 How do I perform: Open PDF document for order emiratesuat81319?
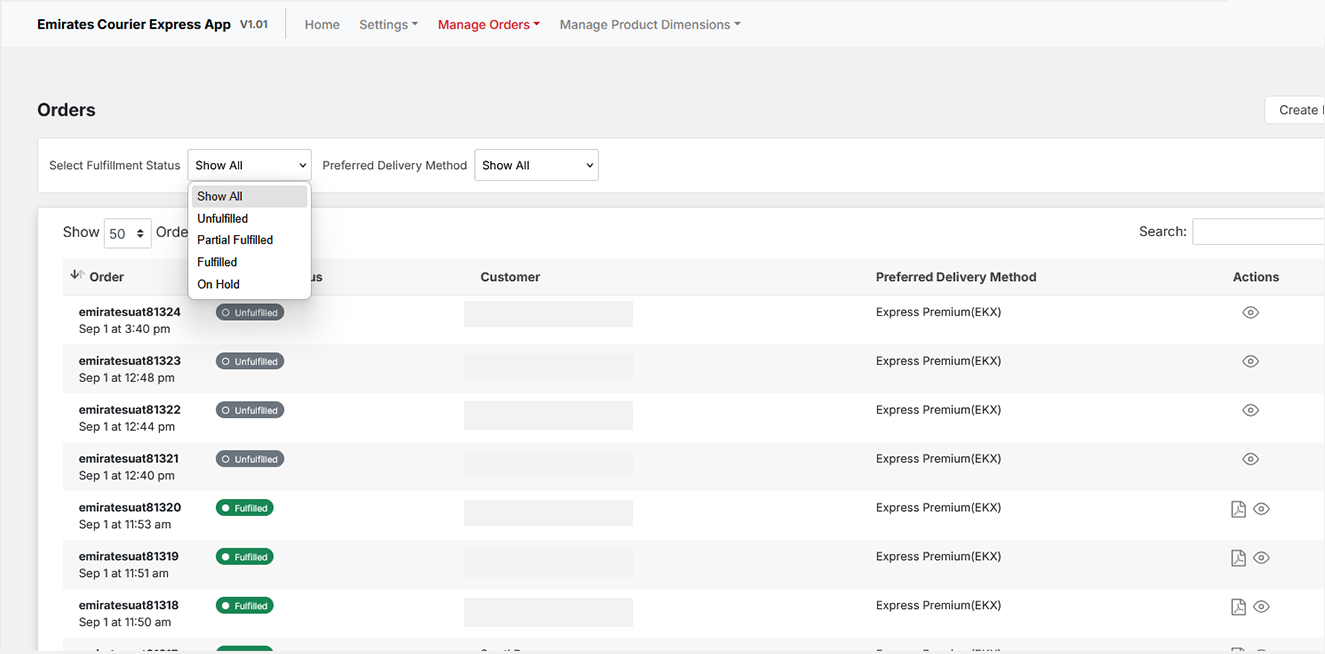point(1238,558)
